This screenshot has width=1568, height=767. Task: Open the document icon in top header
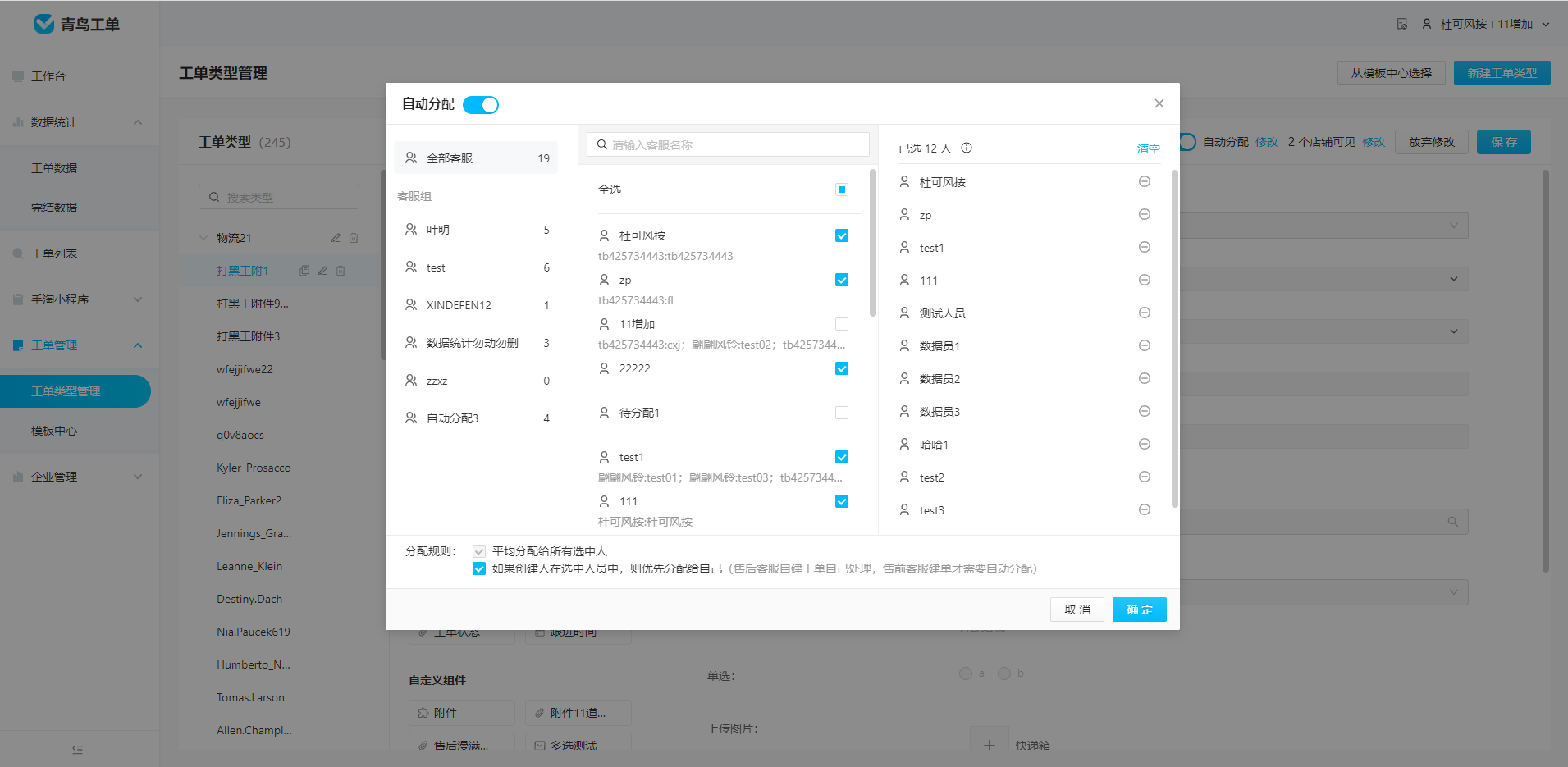pos(1402,24)
